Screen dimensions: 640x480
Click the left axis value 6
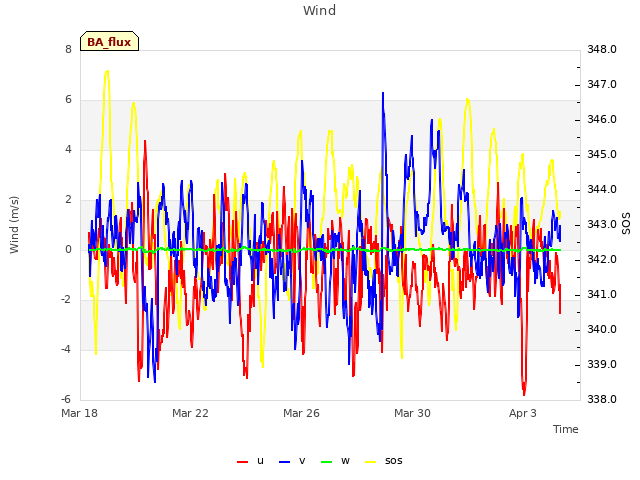68,100
